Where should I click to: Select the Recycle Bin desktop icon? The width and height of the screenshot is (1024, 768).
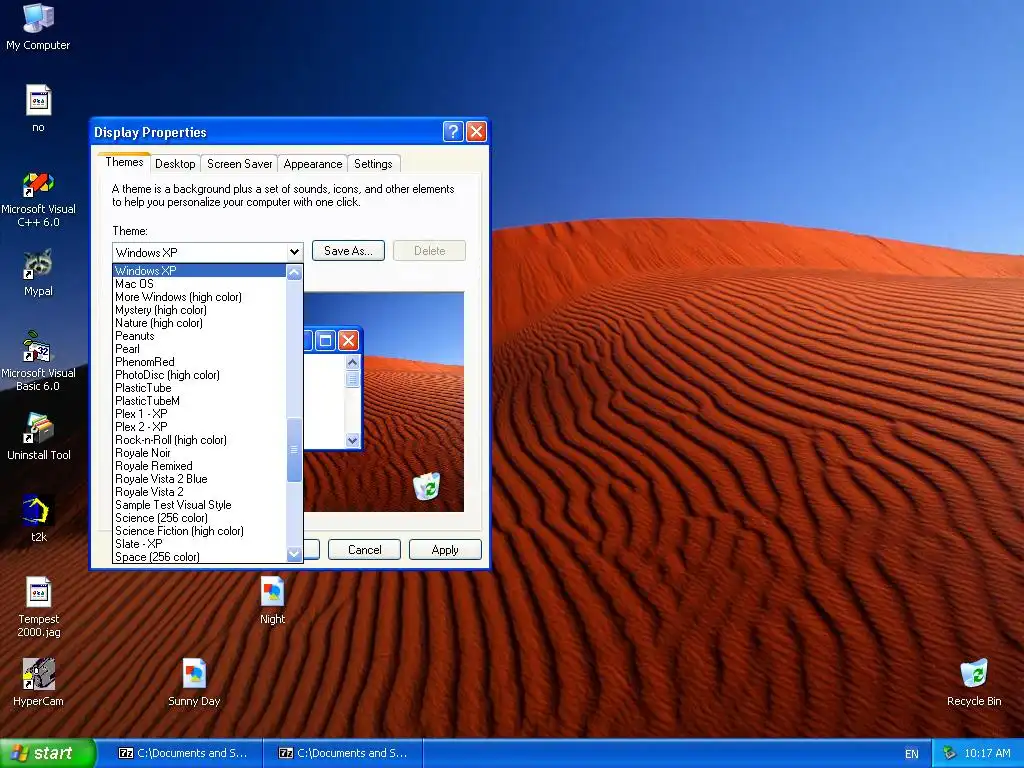click(x=974, y=682)
